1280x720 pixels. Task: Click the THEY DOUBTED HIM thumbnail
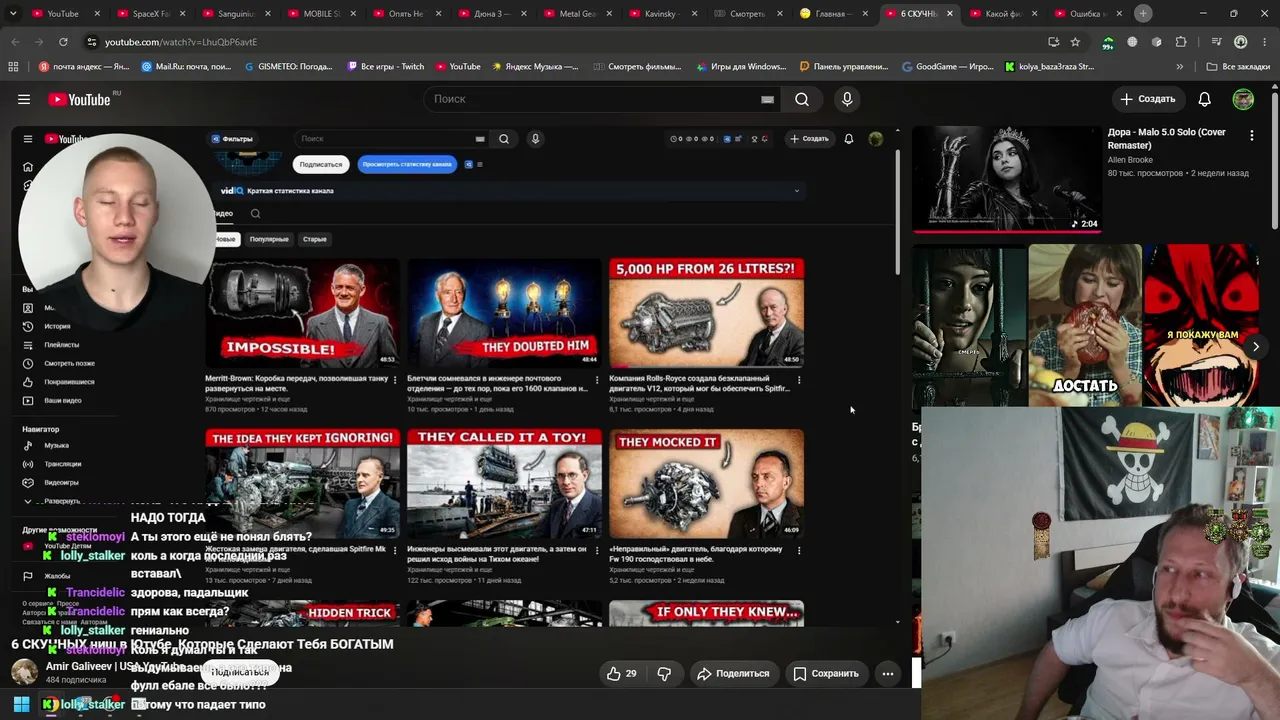click(x=504, y=313)
